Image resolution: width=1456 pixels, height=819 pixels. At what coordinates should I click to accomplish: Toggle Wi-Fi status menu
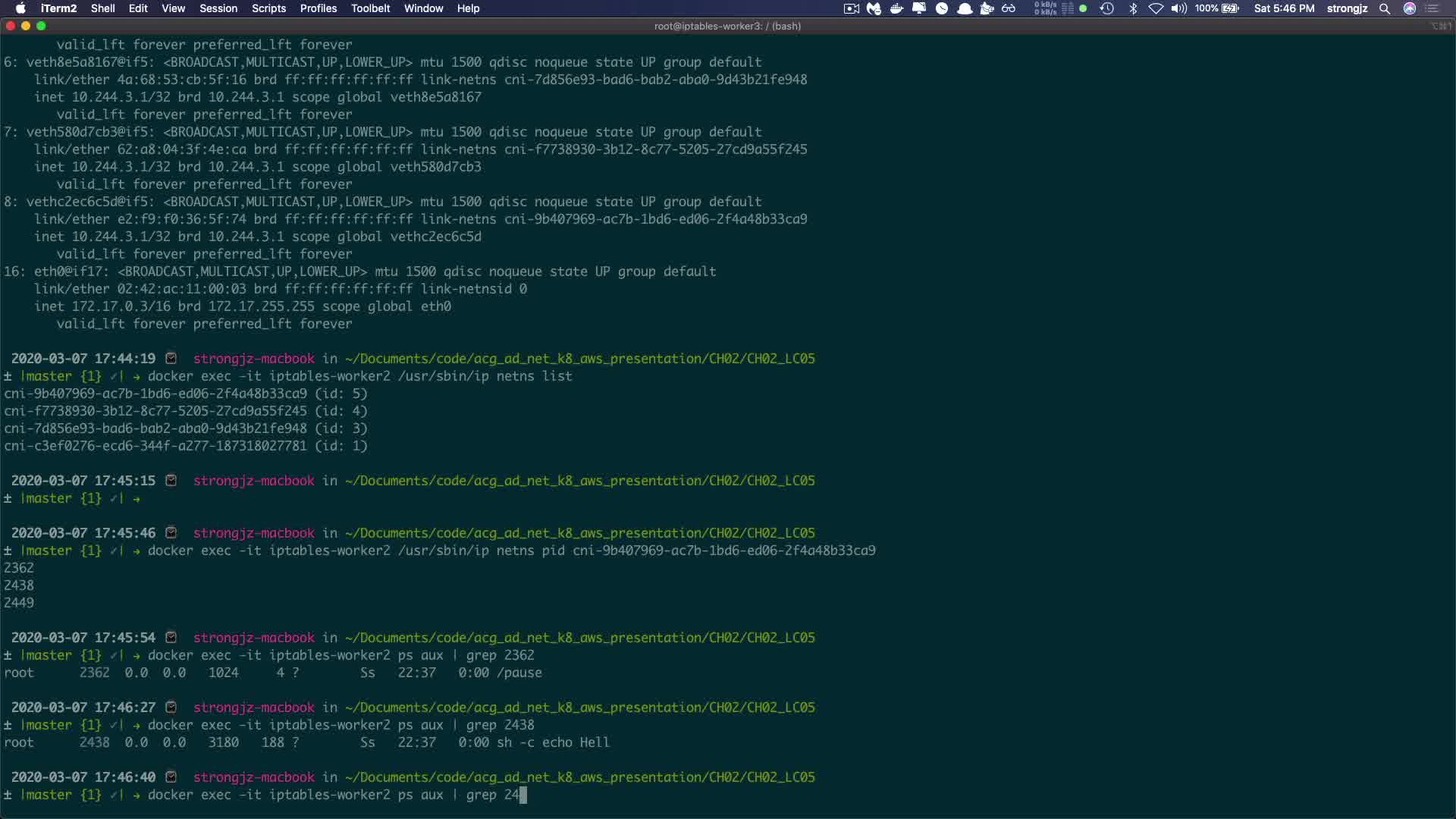[1156, 8]
